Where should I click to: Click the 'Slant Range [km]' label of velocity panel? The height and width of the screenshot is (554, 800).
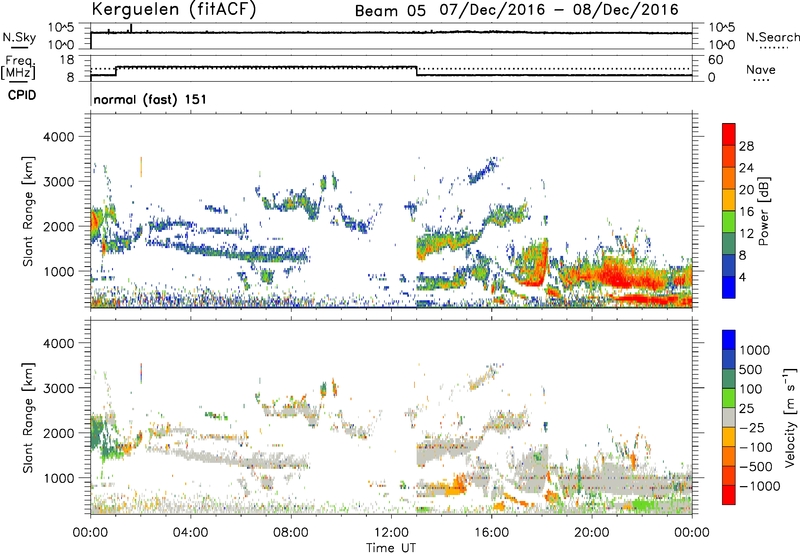[x=28, y=417]
